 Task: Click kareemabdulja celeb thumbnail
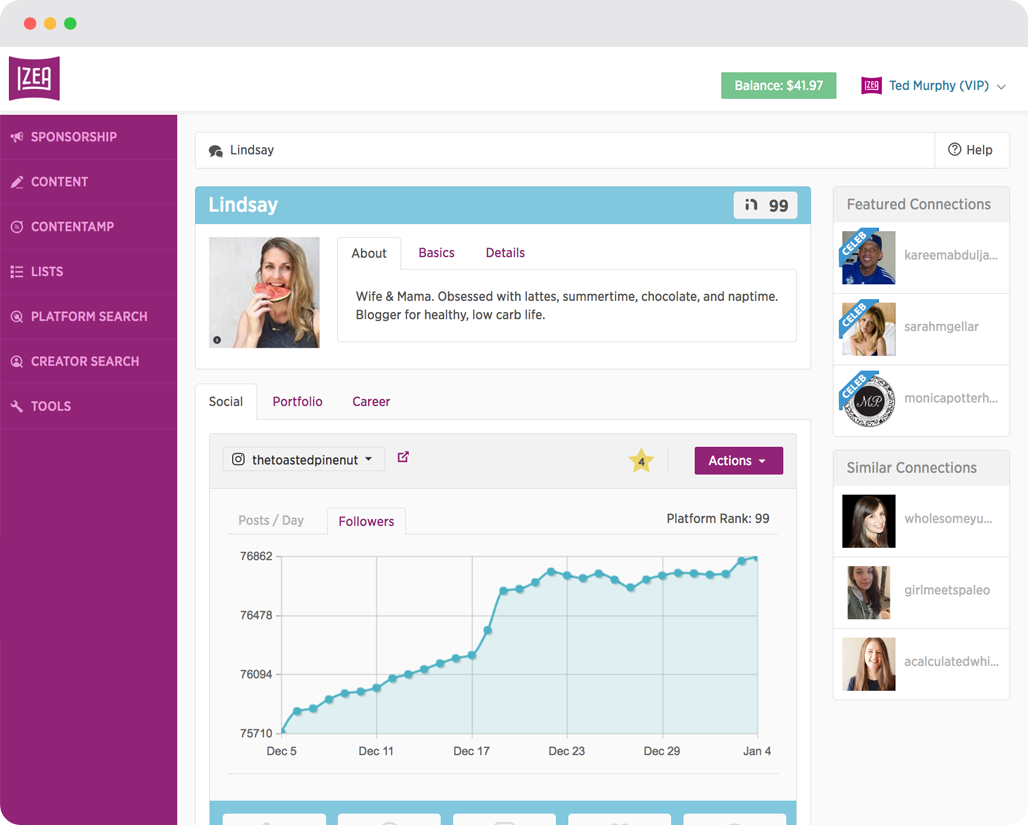coord(869,258)
